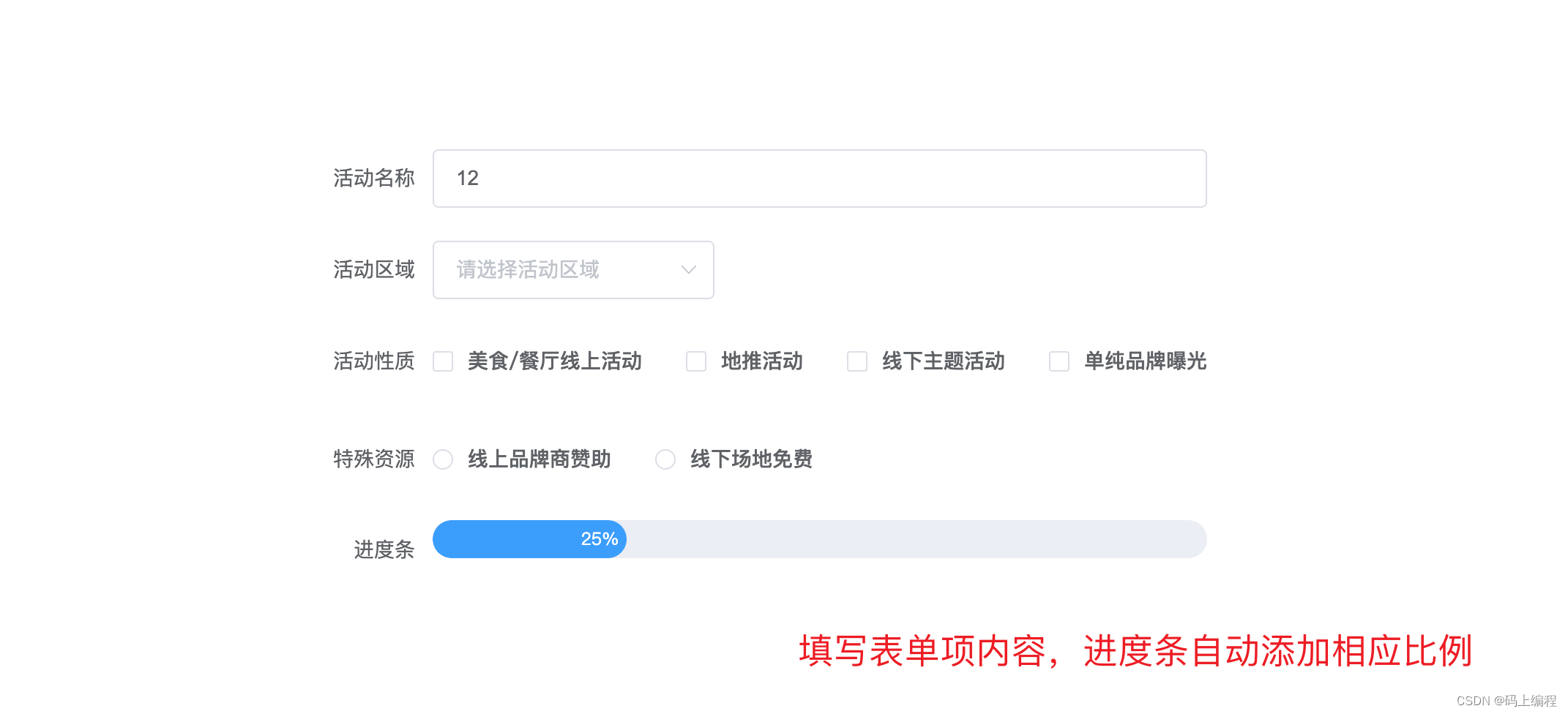Tick the 单纯品牌曝光 checkbox

click(x=1059, y=361)
